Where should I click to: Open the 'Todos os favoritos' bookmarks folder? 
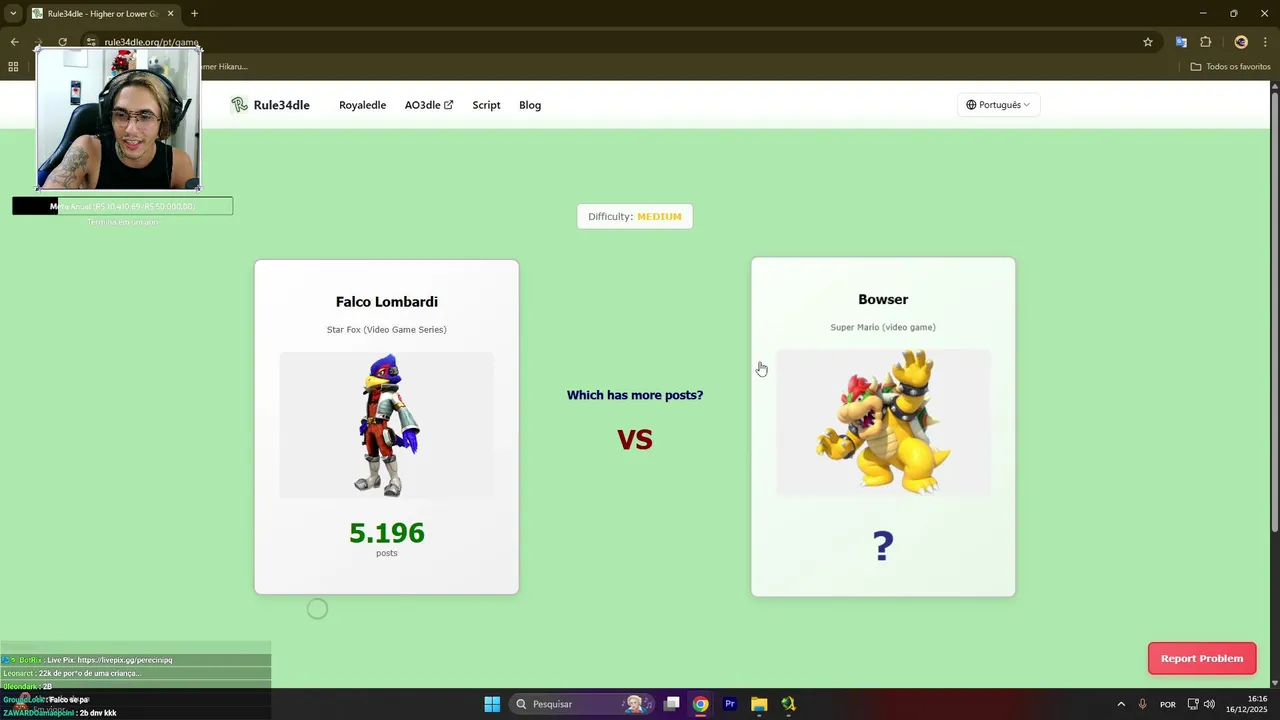coord(1230,67)
